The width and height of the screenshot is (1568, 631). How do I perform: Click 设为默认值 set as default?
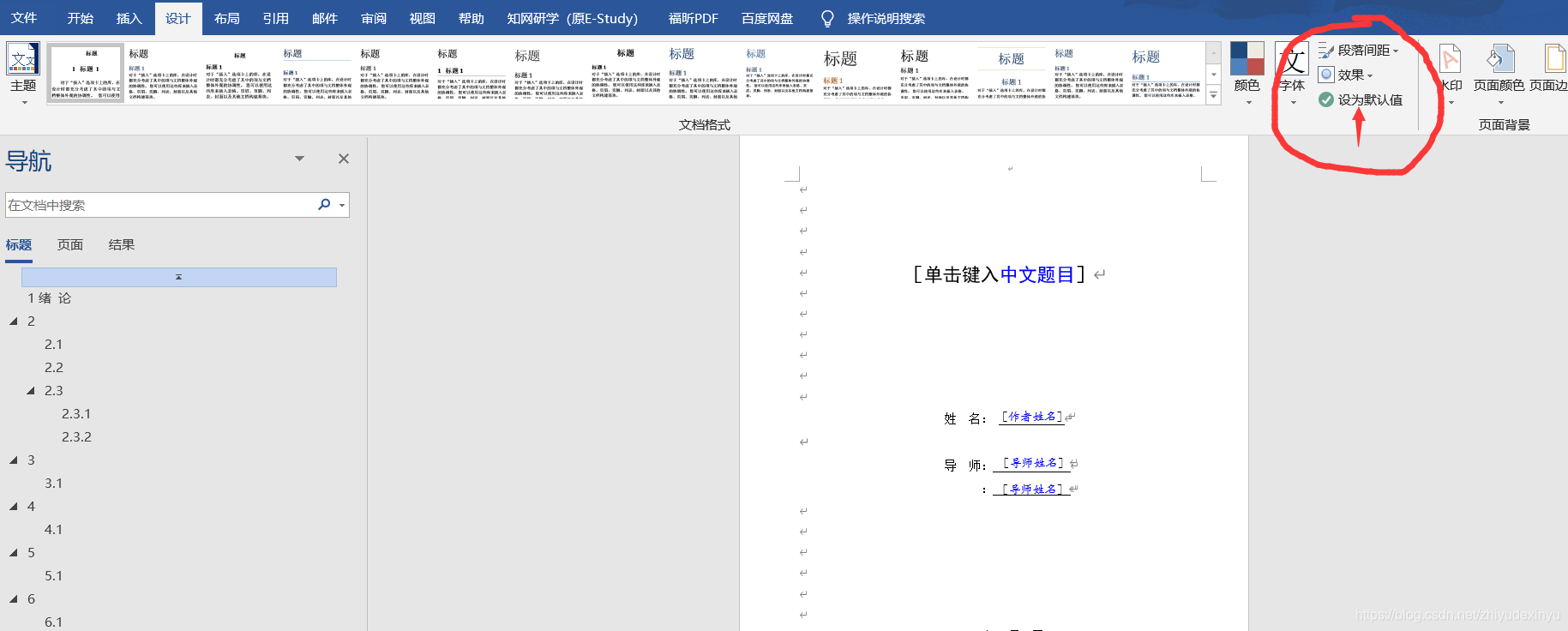1361,99
